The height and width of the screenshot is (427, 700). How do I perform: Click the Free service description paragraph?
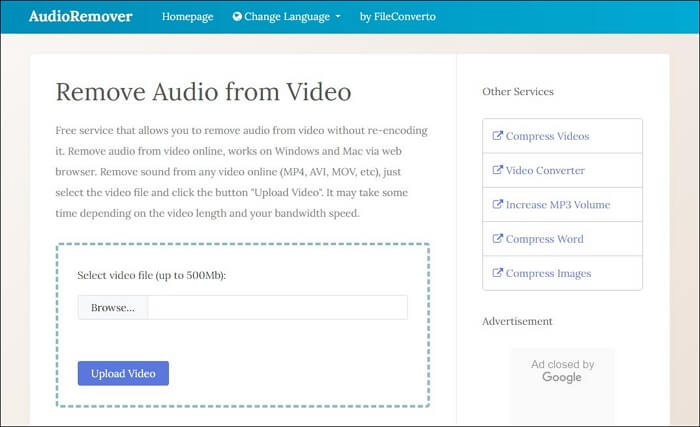click(x=241, y=172)
